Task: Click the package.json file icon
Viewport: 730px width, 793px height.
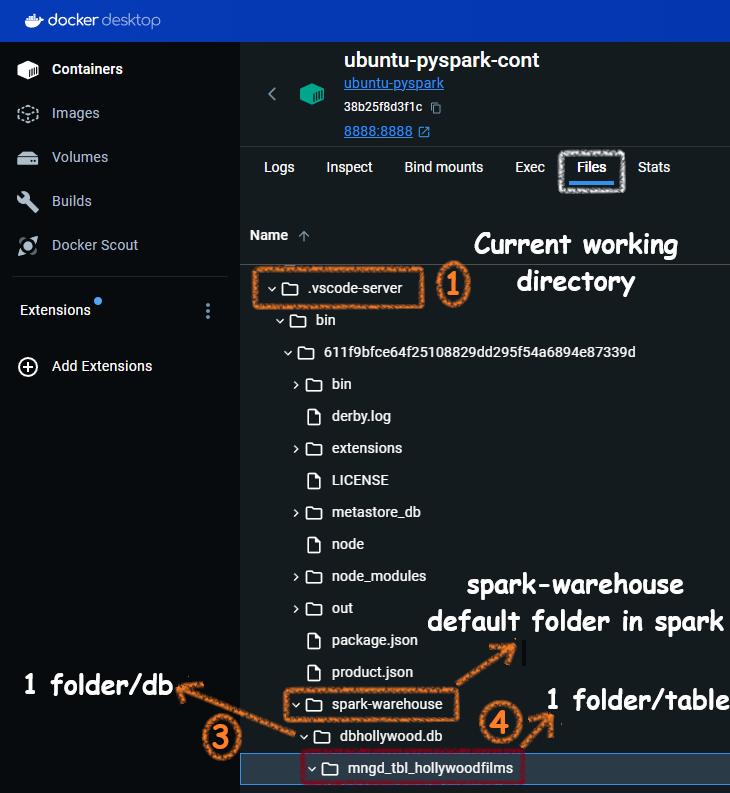Action: [x=314, y=641]
